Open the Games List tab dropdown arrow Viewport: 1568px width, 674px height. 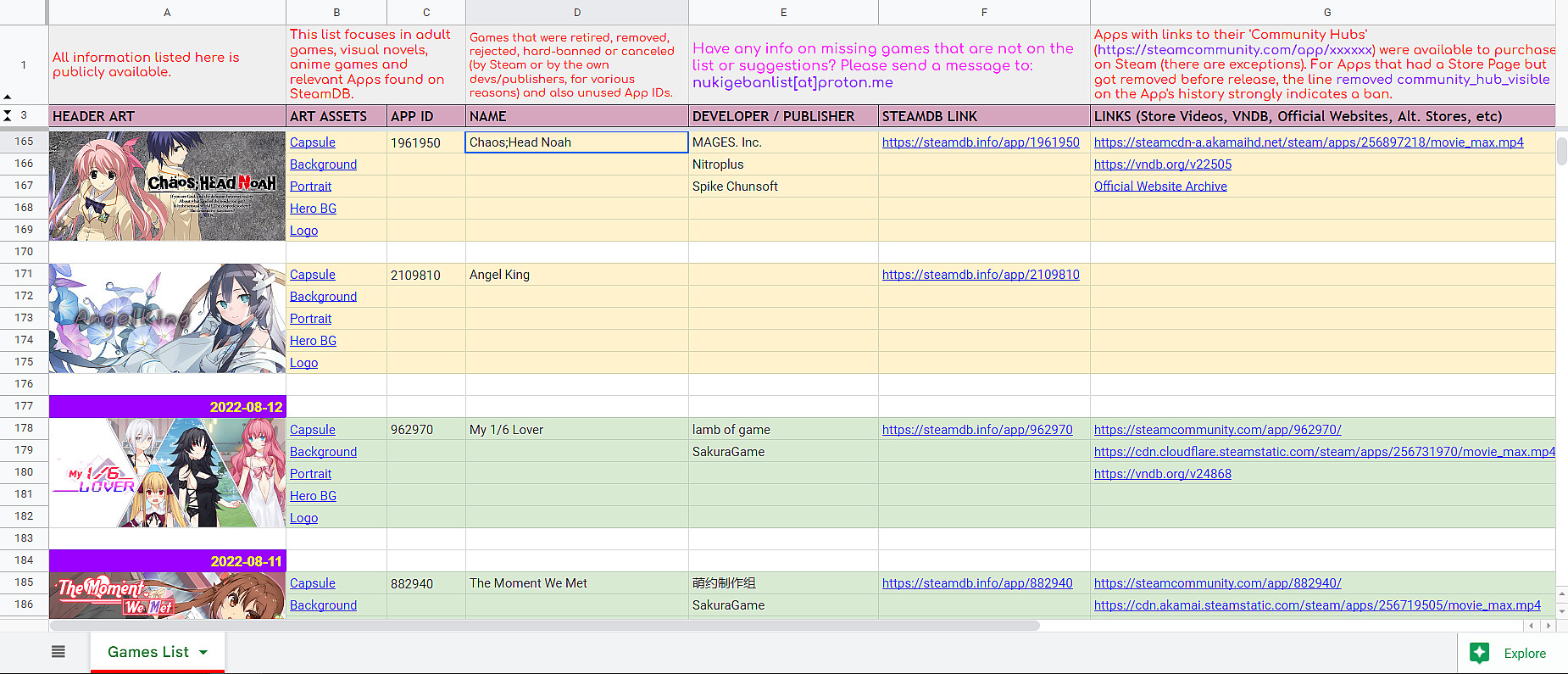(x=203, y=652)
